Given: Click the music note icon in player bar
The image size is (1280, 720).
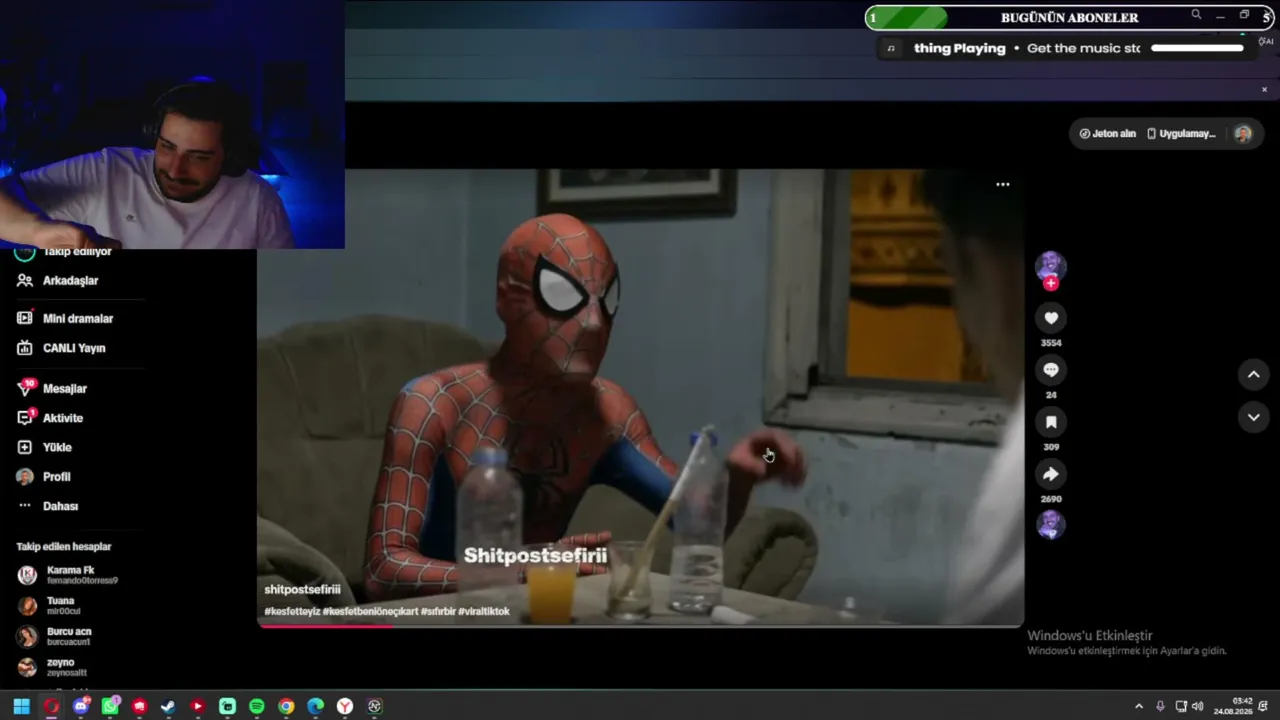Looking at the screenshot, I should (891, 48).
